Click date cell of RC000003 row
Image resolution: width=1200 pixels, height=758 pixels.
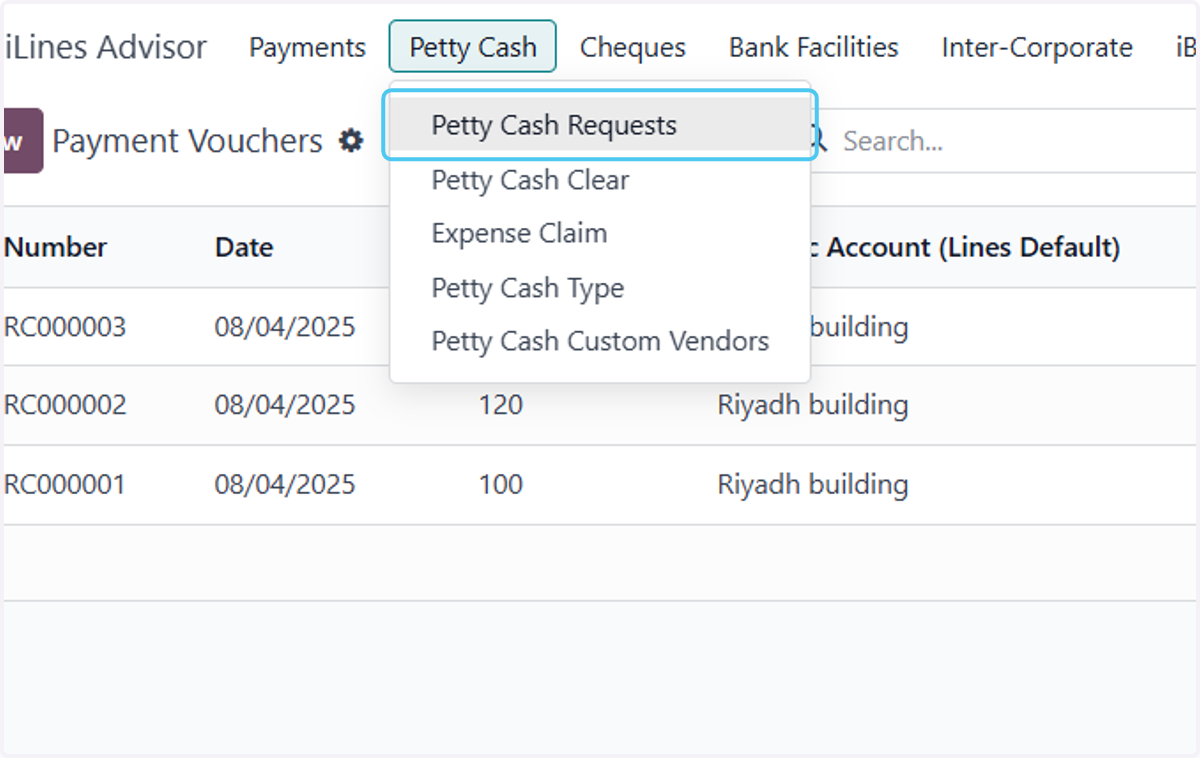[x=285, y=326]
